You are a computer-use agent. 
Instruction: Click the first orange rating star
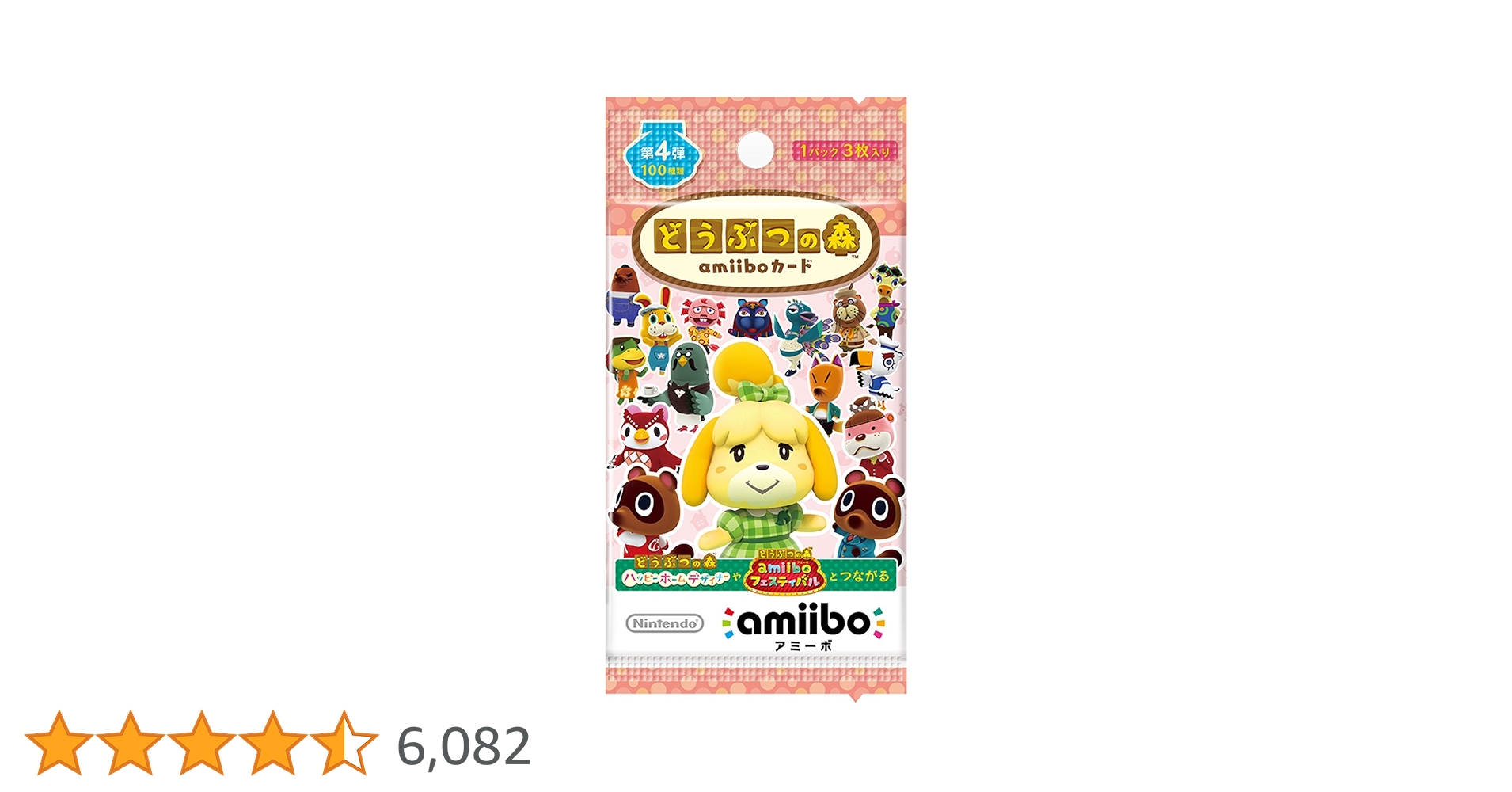pos(59,742)
